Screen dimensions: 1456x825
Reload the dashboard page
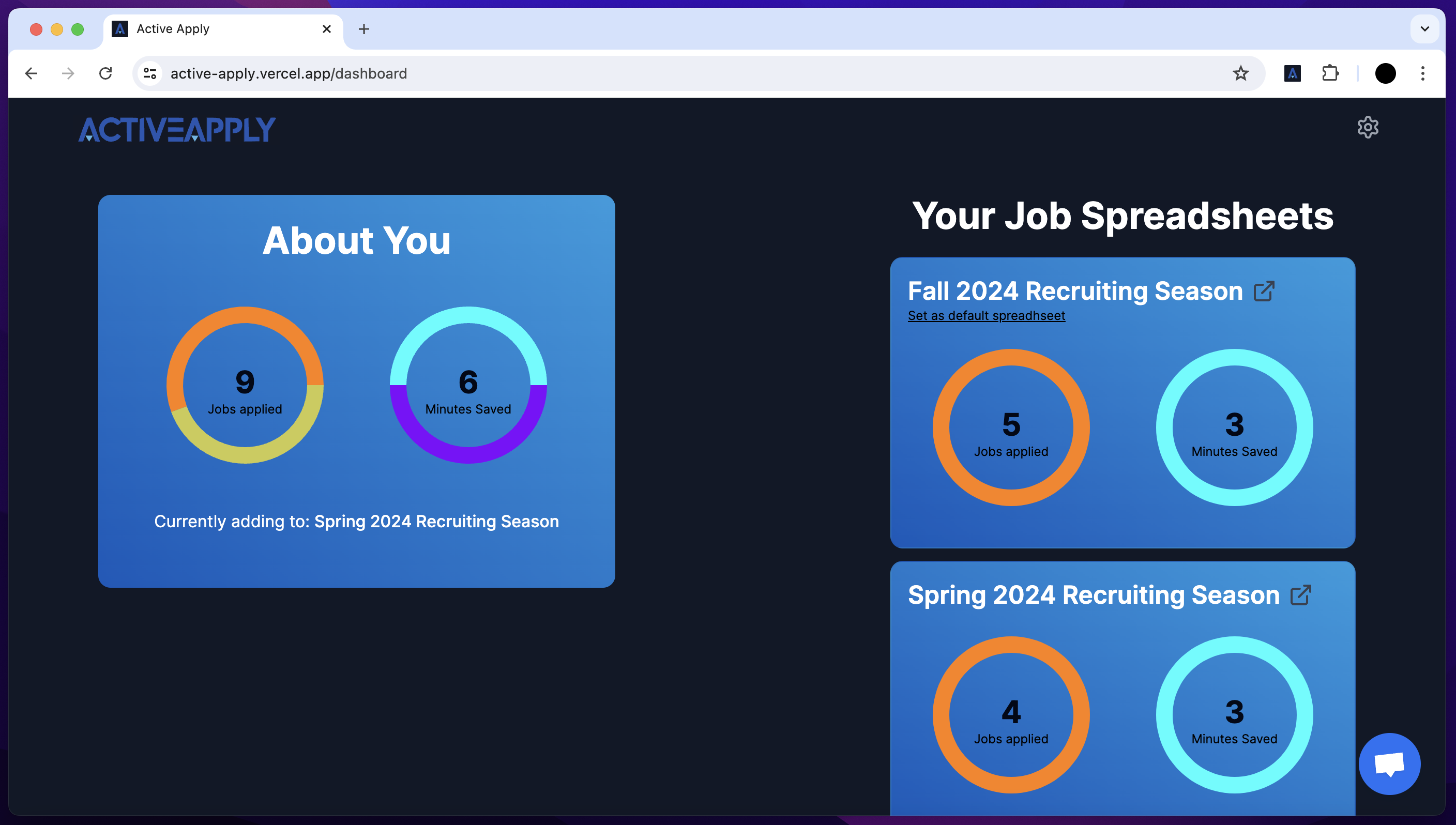(x=105, y=73)
